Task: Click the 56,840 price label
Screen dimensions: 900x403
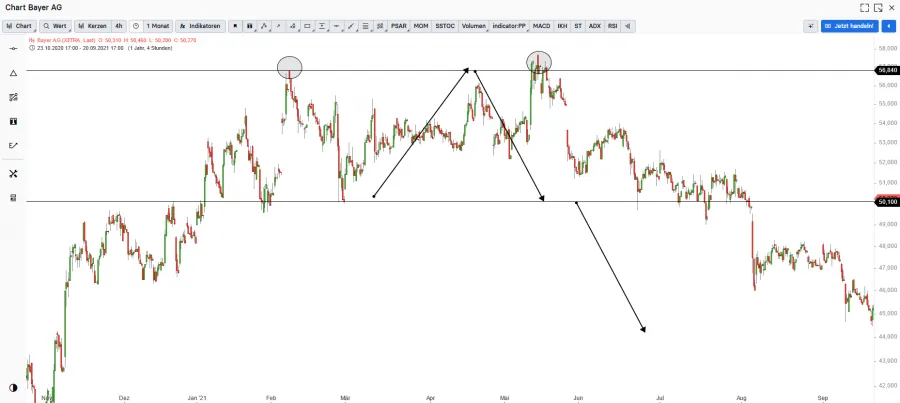Action: click(886, 70)
